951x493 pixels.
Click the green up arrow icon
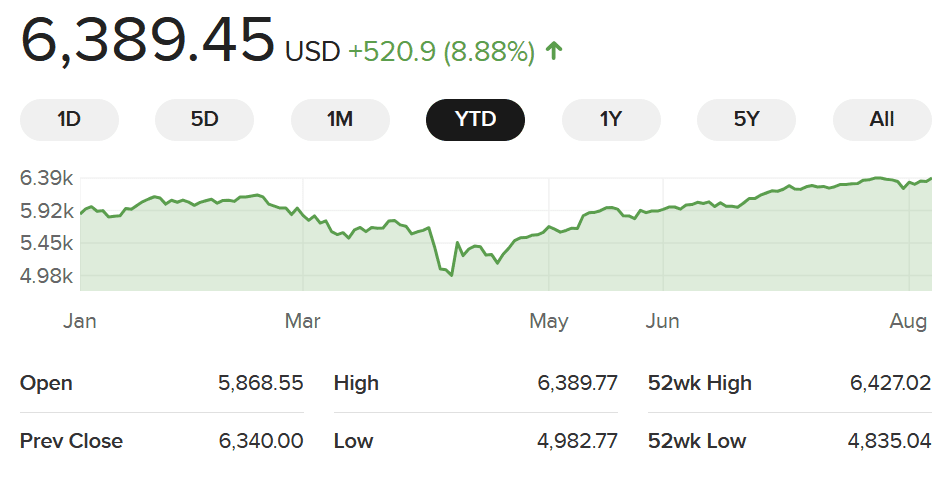point(554,50)
